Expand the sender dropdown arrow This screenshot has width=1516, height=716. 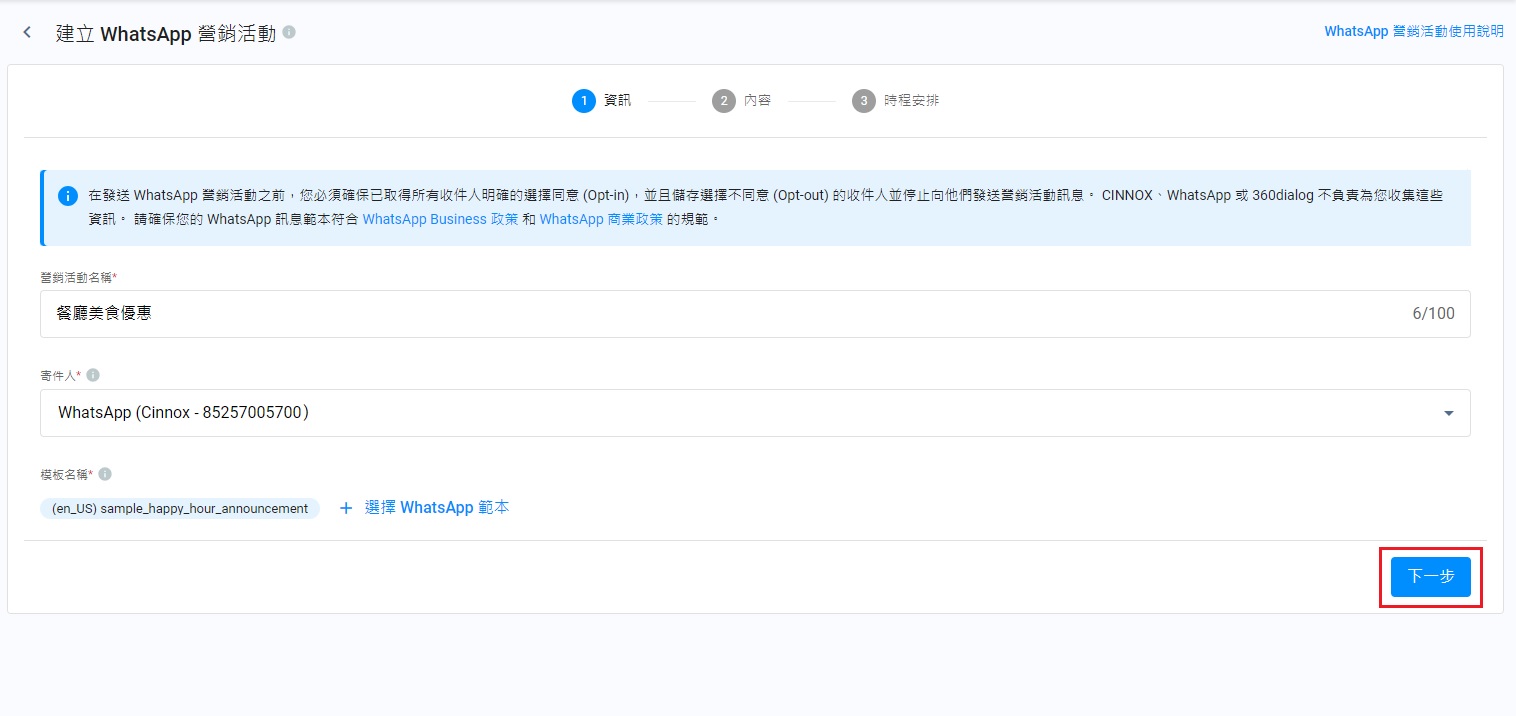point(1448,413)
